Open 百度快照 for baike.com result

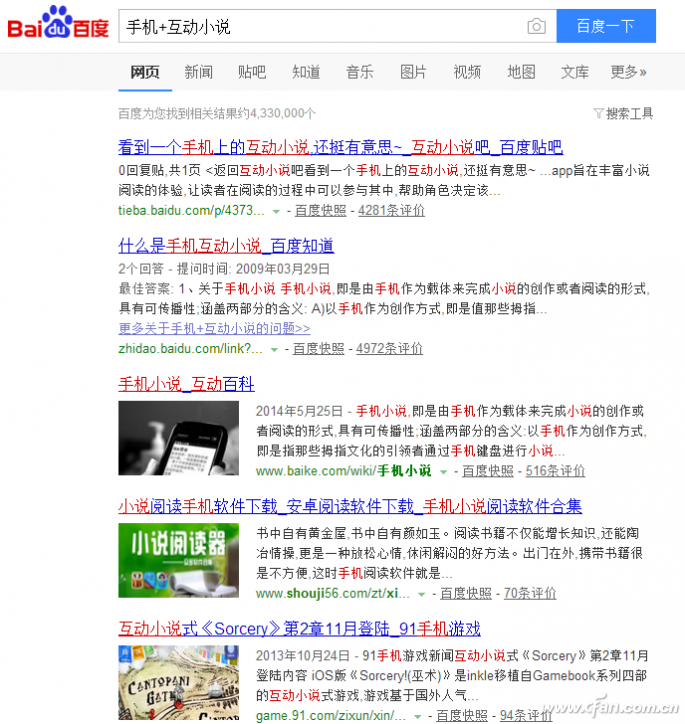tap(488, 471)
